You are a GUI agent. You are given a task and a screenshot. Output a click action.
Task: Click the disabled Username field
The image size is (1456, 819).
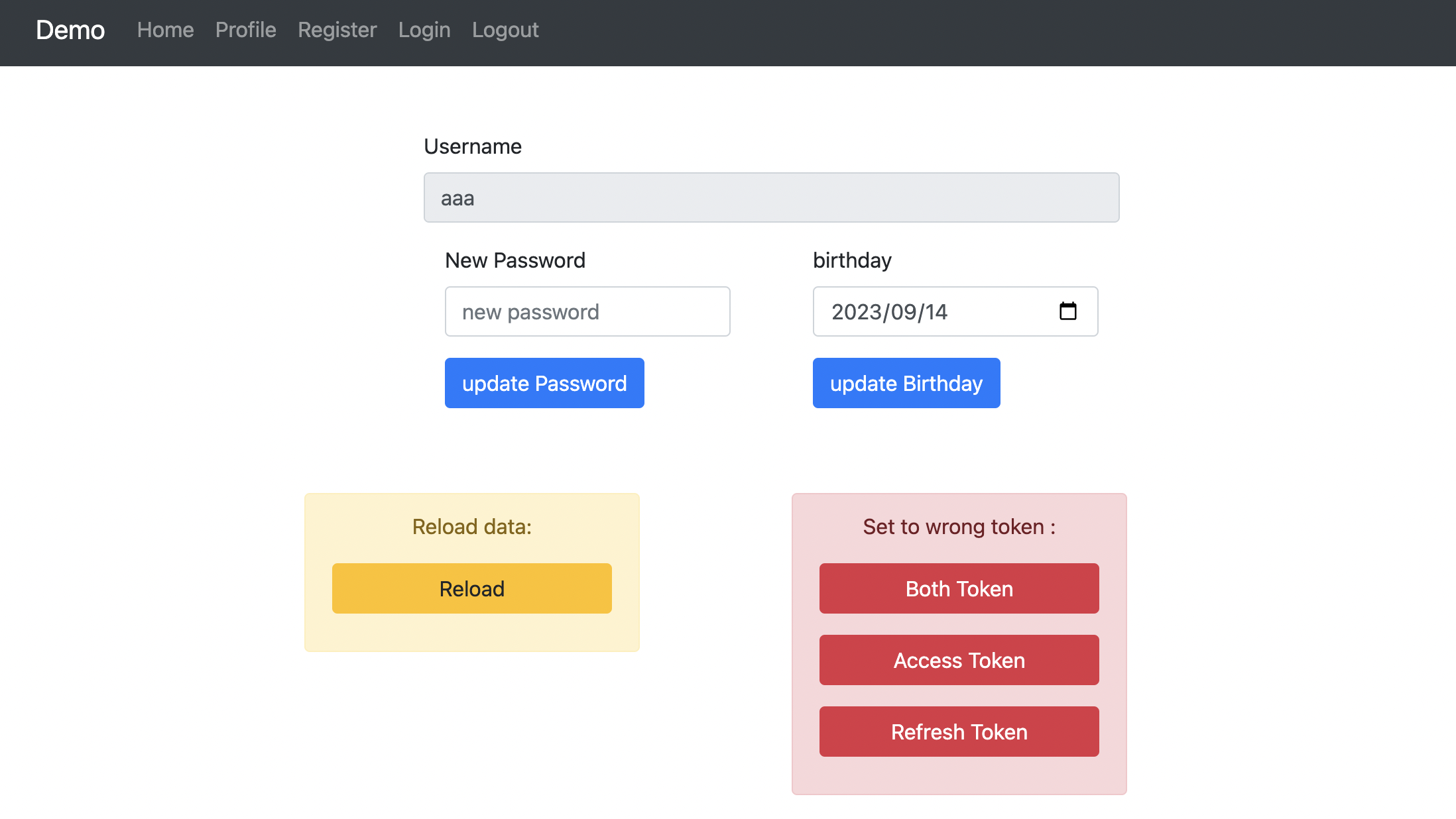[771, 198]
